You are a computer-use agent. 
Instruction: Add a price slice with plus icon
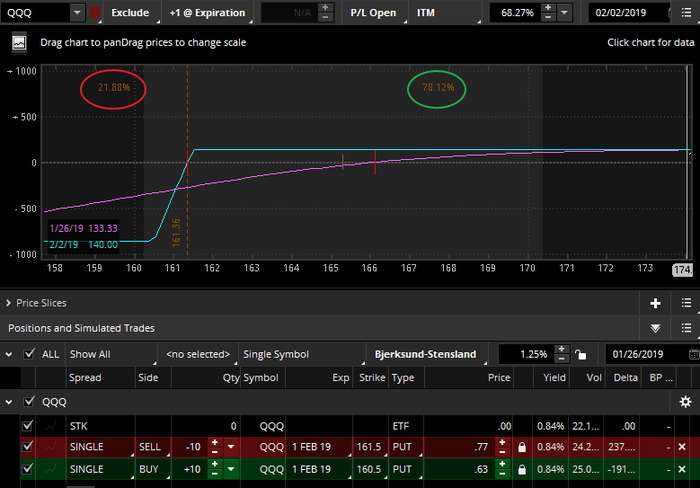655,303
